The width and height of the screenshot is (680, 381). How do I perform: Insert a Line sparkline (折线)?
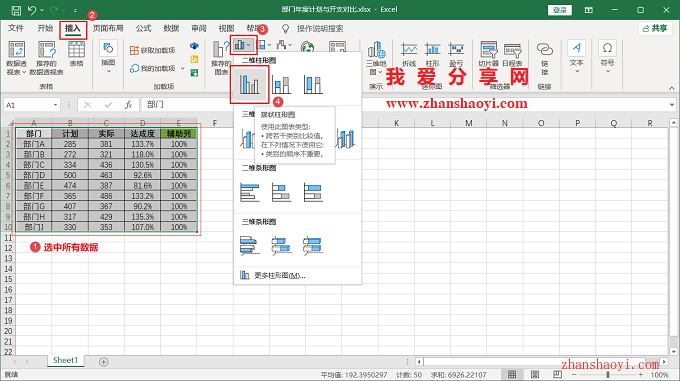tap(409, 54)
